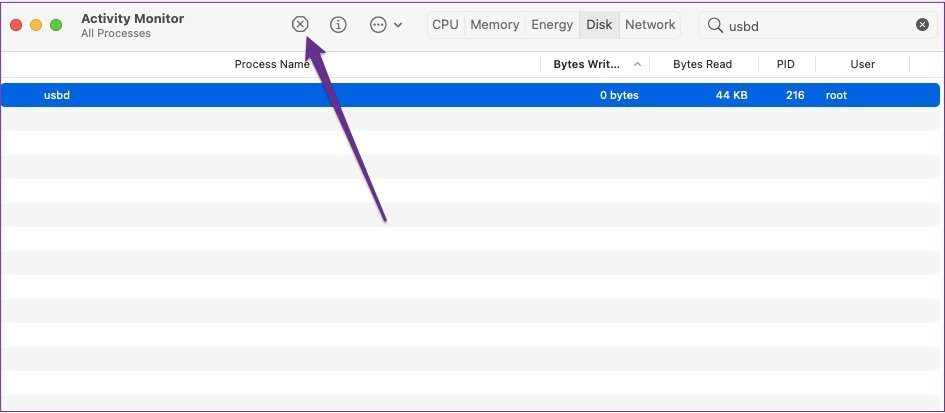Viewport: 945px width, 413px height.
Task: Click the root user cell
Action: point(836,95)
